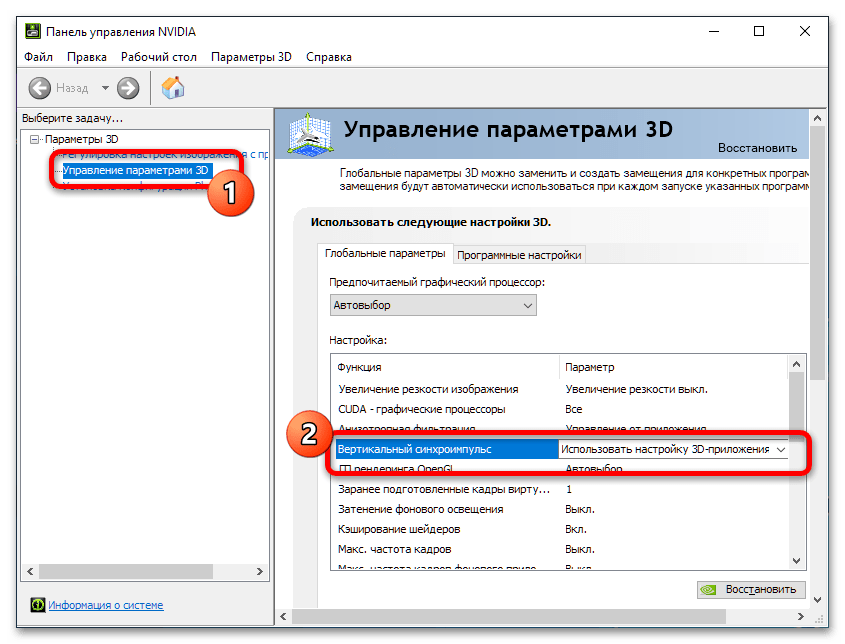The width and height of the screenshot is (845, 644).
Task: Open the Файл menu
Action: click(x=38, y=57)
